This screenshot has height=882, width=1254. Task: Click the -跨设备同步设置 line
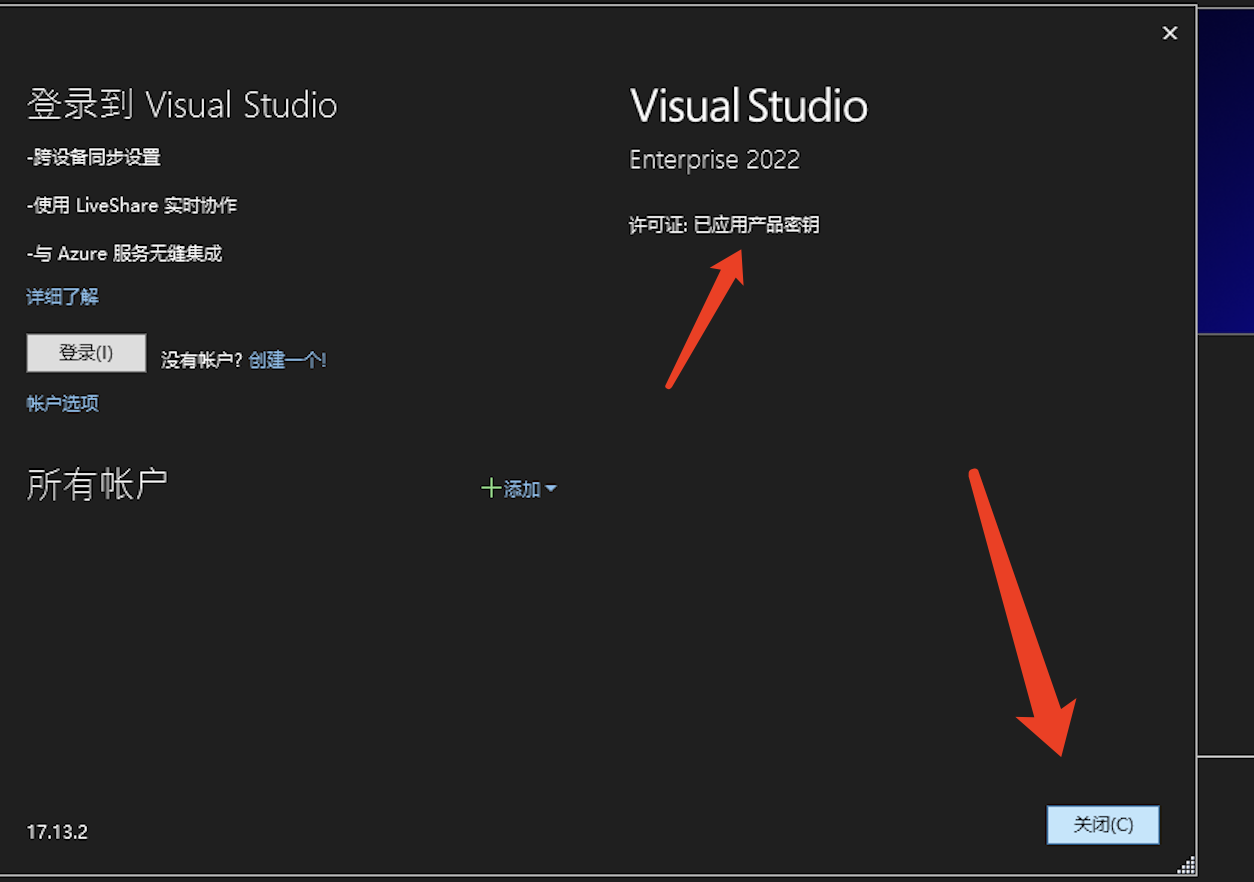94,157
